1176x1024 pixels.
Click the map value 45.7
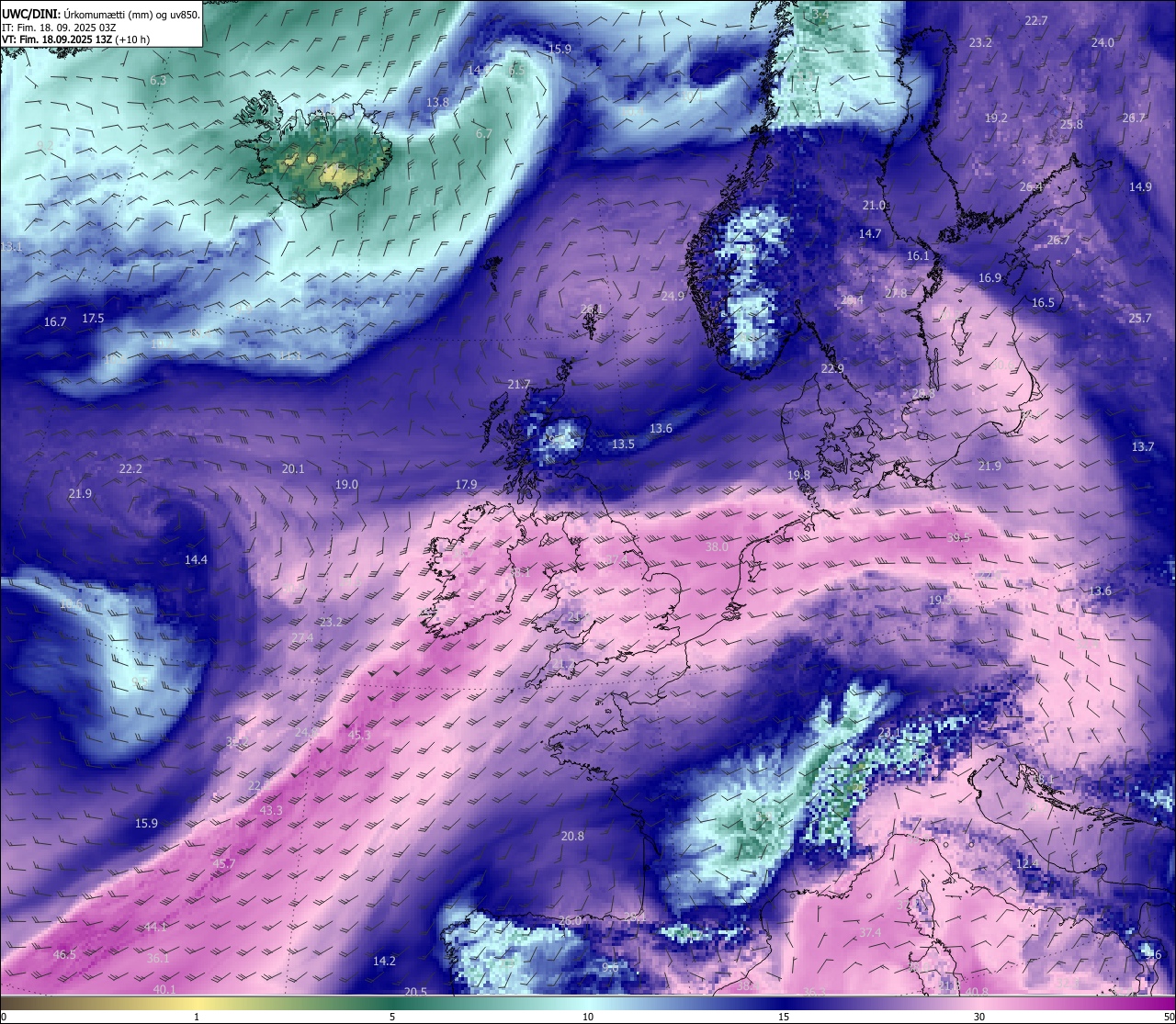click(224, 863)
